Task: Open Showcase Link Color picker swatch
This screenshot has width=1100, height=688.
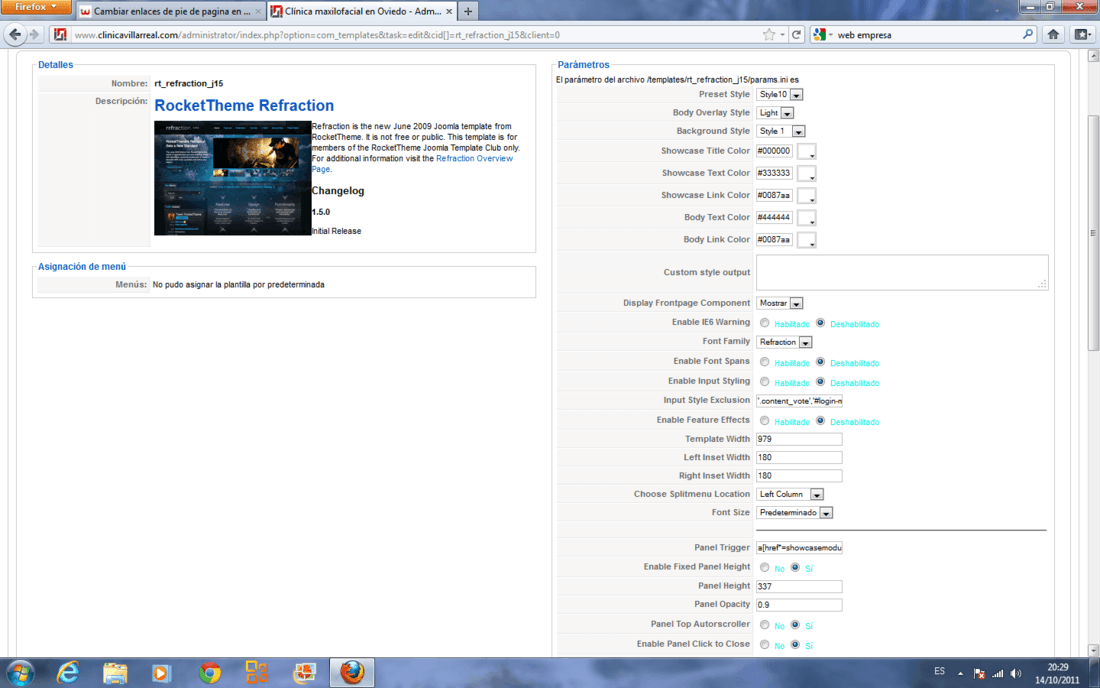Action: (x=807, y=196)
